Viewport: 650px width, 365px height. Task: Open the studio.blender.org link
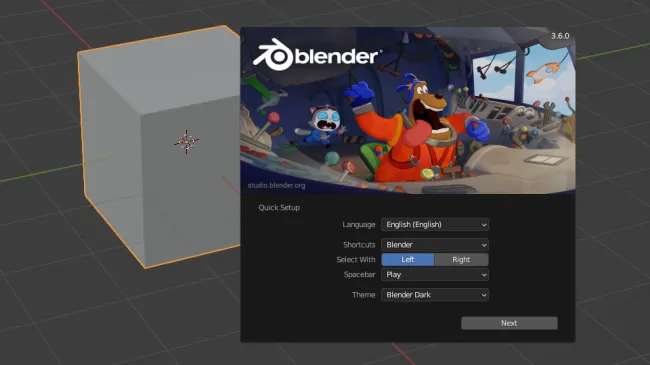276,185
